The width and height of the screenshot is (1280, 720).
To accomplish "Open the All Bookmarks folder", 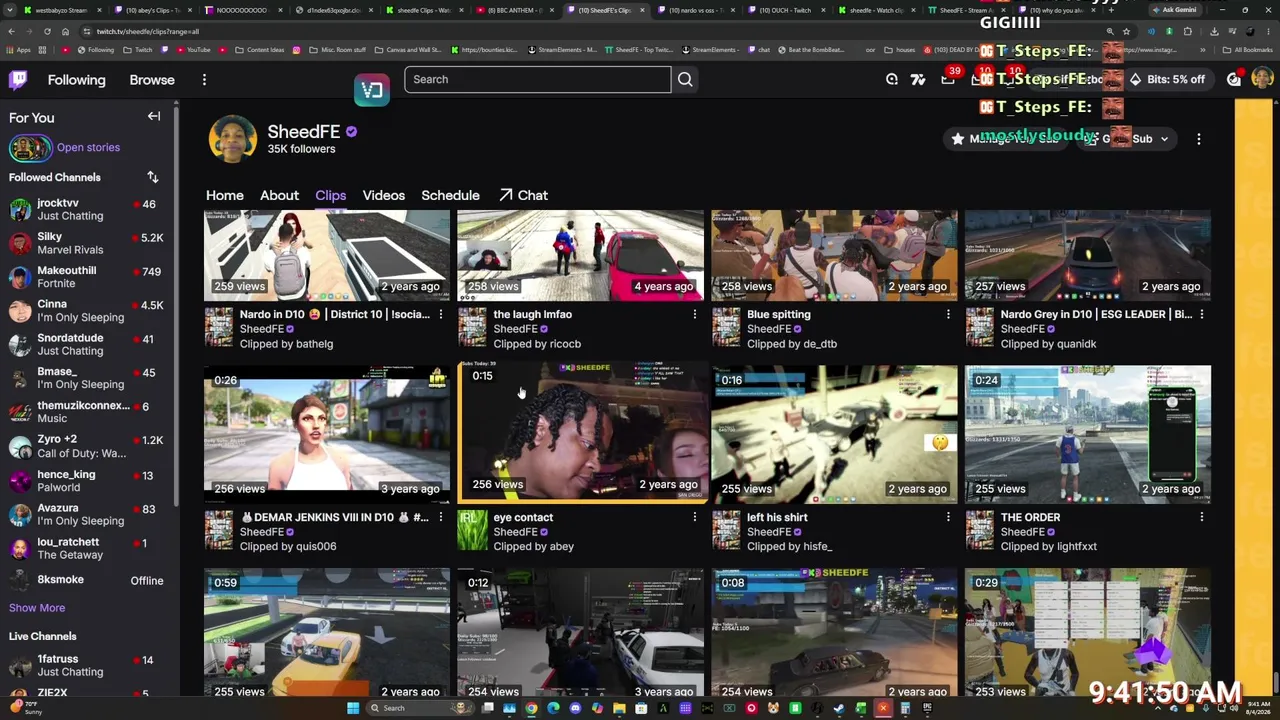I will (x=1248, y=49).
